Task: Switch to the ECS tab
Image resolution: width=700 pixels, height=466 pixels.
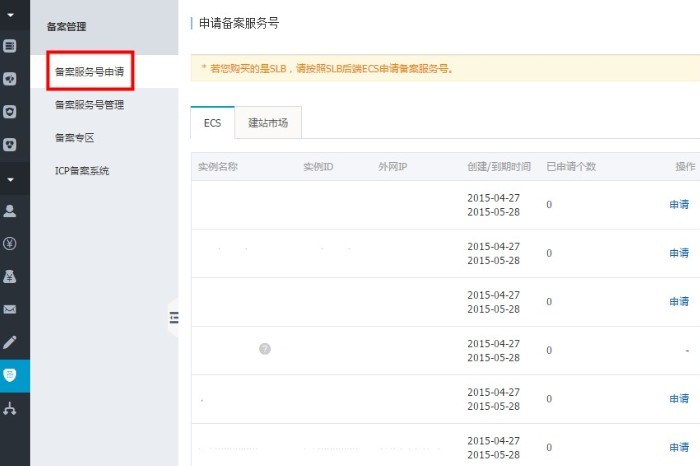Action: [x=212, y=122]
